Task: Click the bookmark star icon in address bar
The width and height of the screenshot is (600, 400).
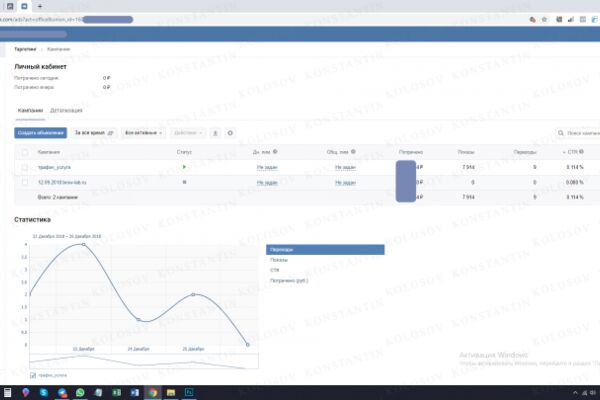Action: 544,19
